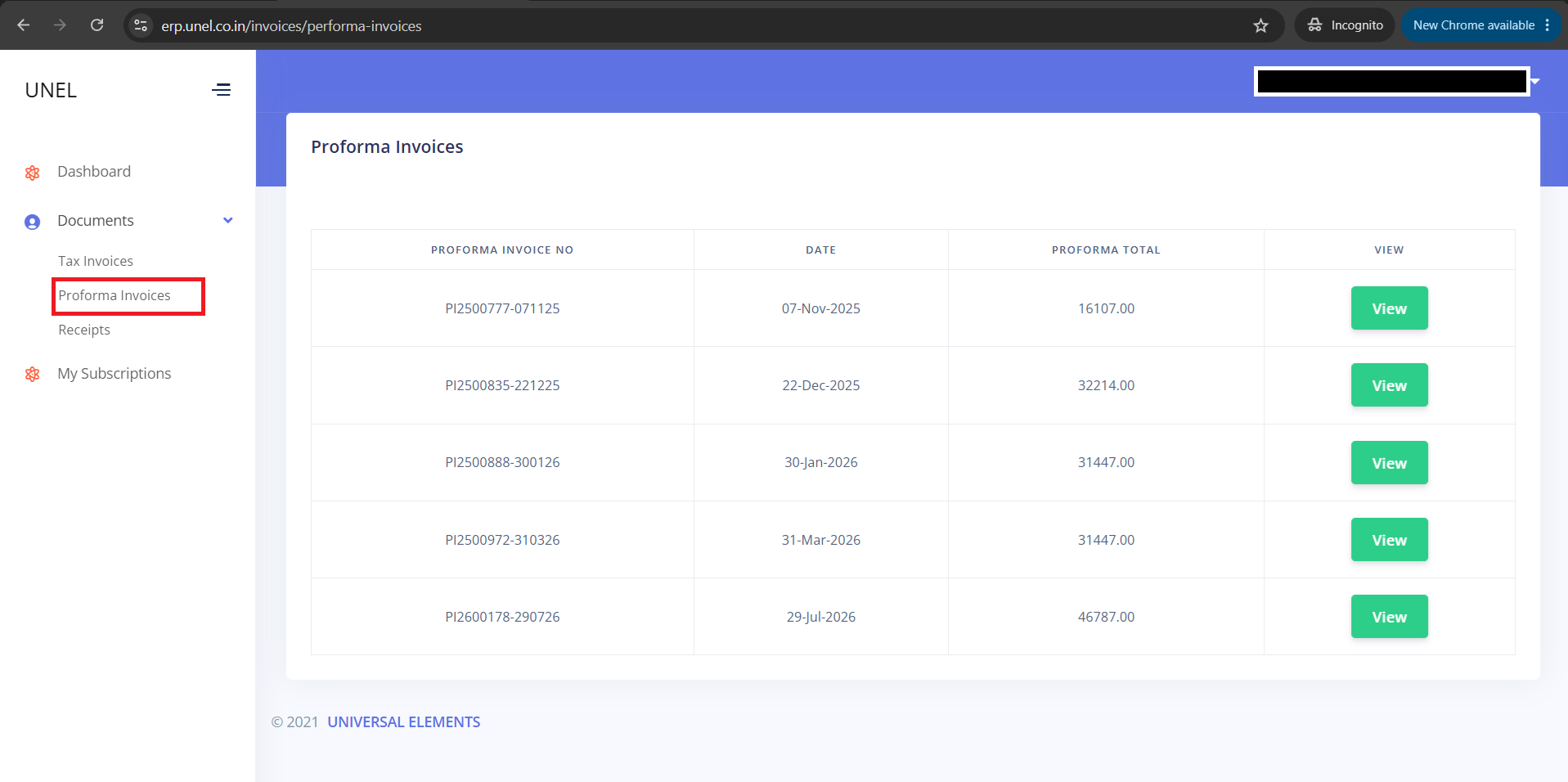Click the Dashboard atom icon

(x=33, y=173)
